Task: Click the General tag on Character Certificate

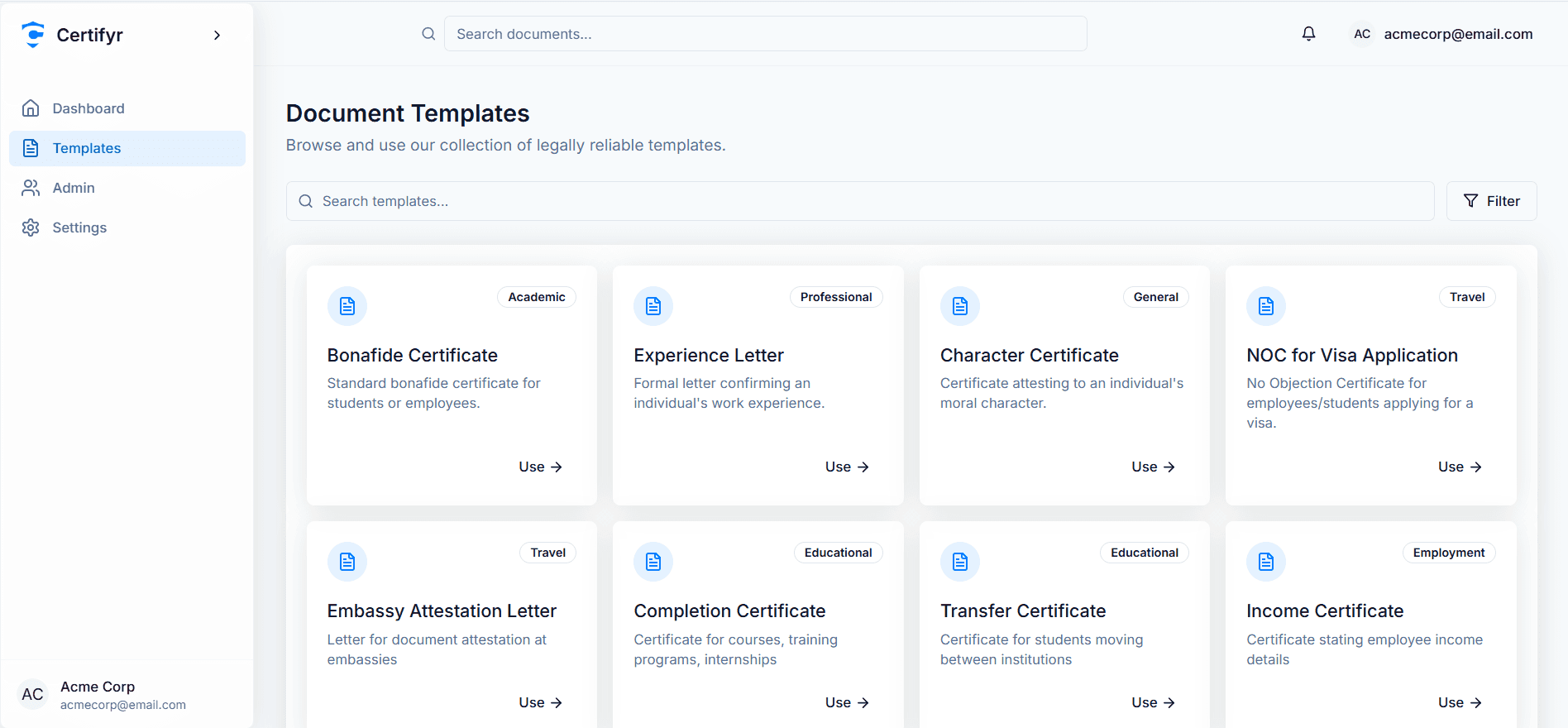Action: point(1156,297)
